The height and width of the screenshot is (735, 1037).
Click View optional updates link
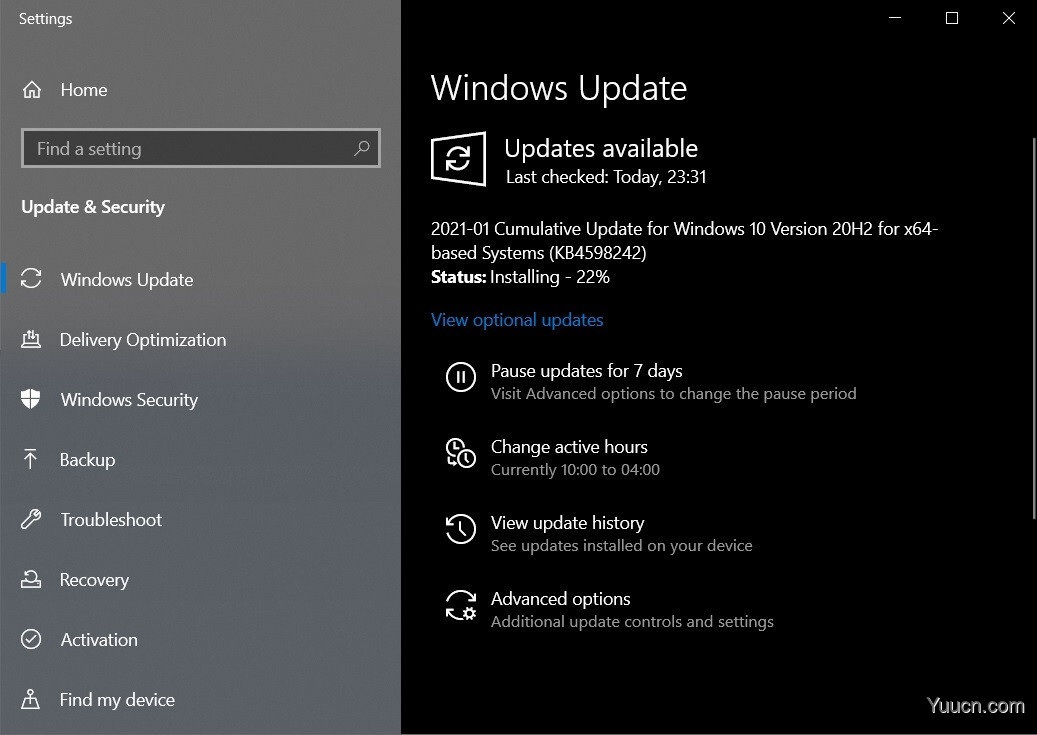pos(517,320)
